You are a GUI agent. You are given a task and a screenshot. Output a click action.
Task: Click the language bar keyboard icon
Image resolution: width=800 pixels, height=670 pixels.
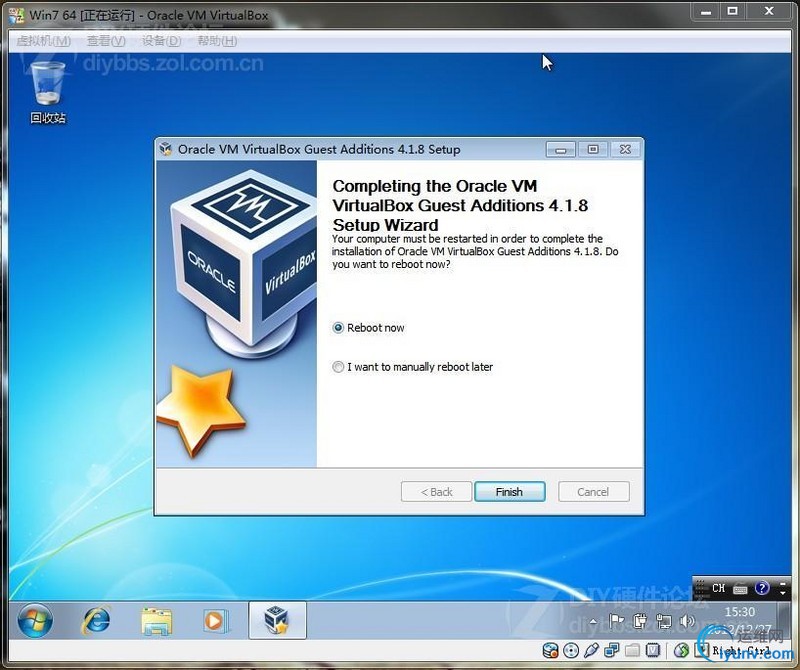[x=740, y=589]
